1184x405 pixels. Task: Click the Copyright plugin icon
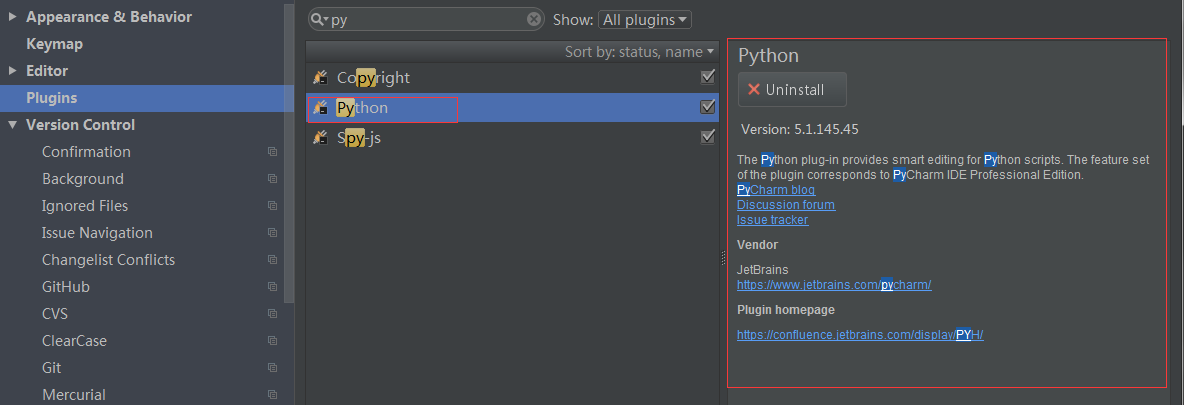coord(321,77)
